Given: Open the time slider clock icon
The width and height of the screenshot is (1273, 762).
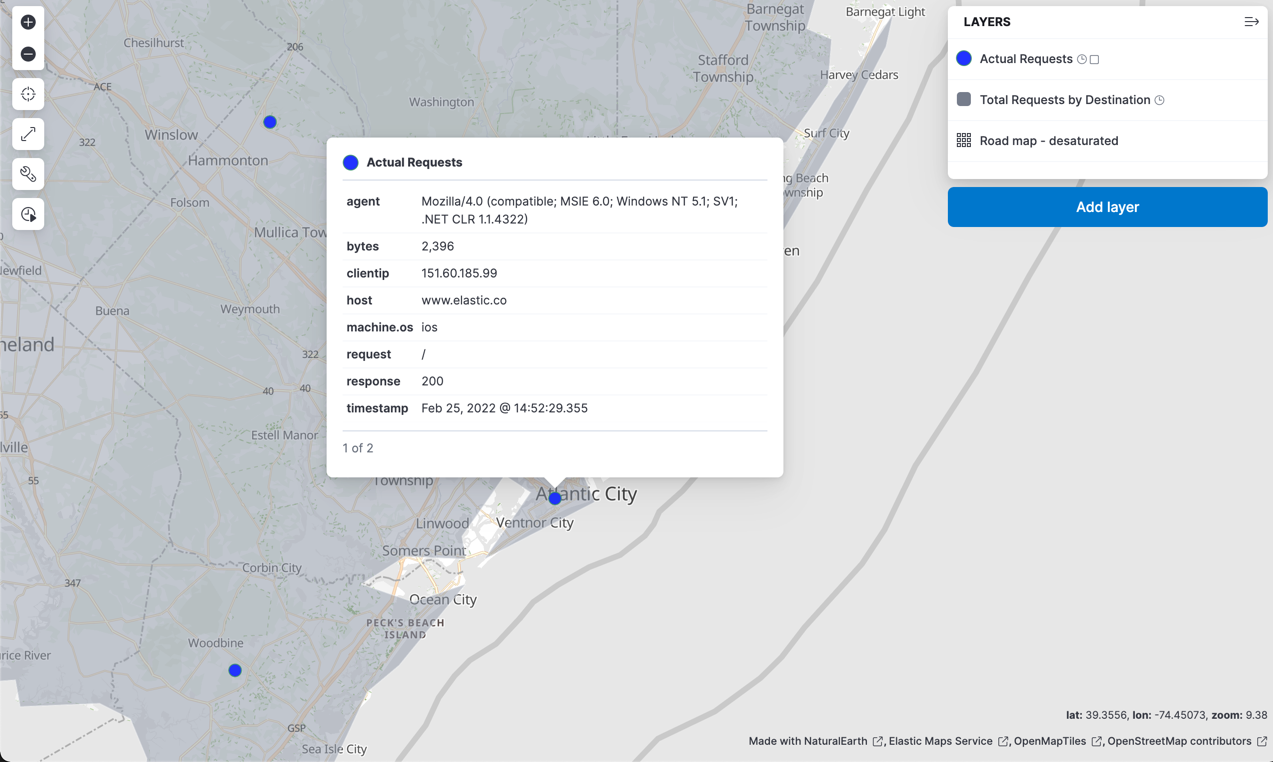Looking at the screenshot, I should click(28, 214).
